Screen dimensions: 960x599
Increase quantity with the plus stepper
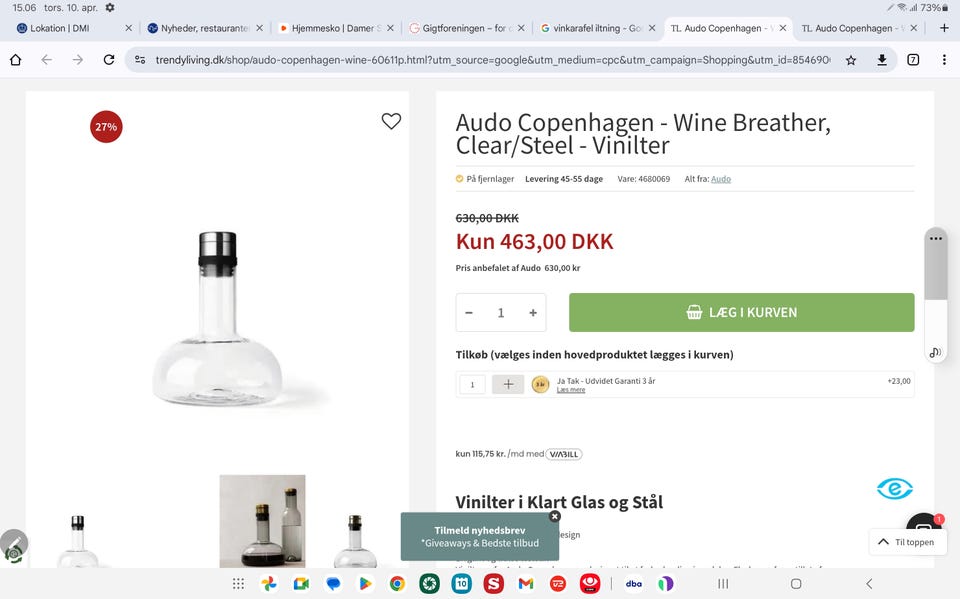[x=532, y=312]
